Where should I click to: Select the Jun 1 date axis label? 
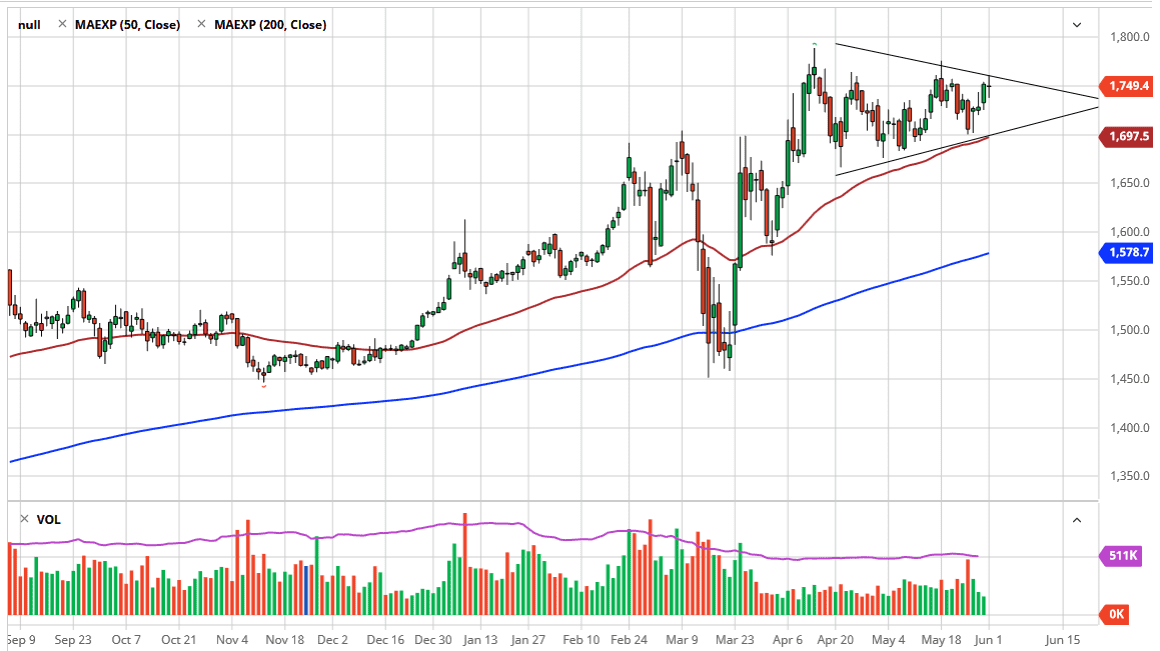987,638
